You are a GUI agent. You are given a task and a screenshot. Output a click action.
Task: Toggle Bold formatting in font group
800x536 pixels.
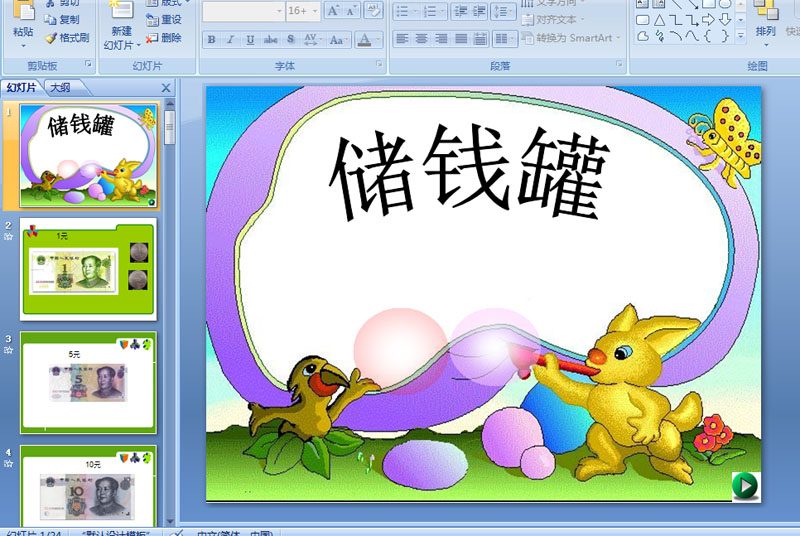[x=211, y=39]
